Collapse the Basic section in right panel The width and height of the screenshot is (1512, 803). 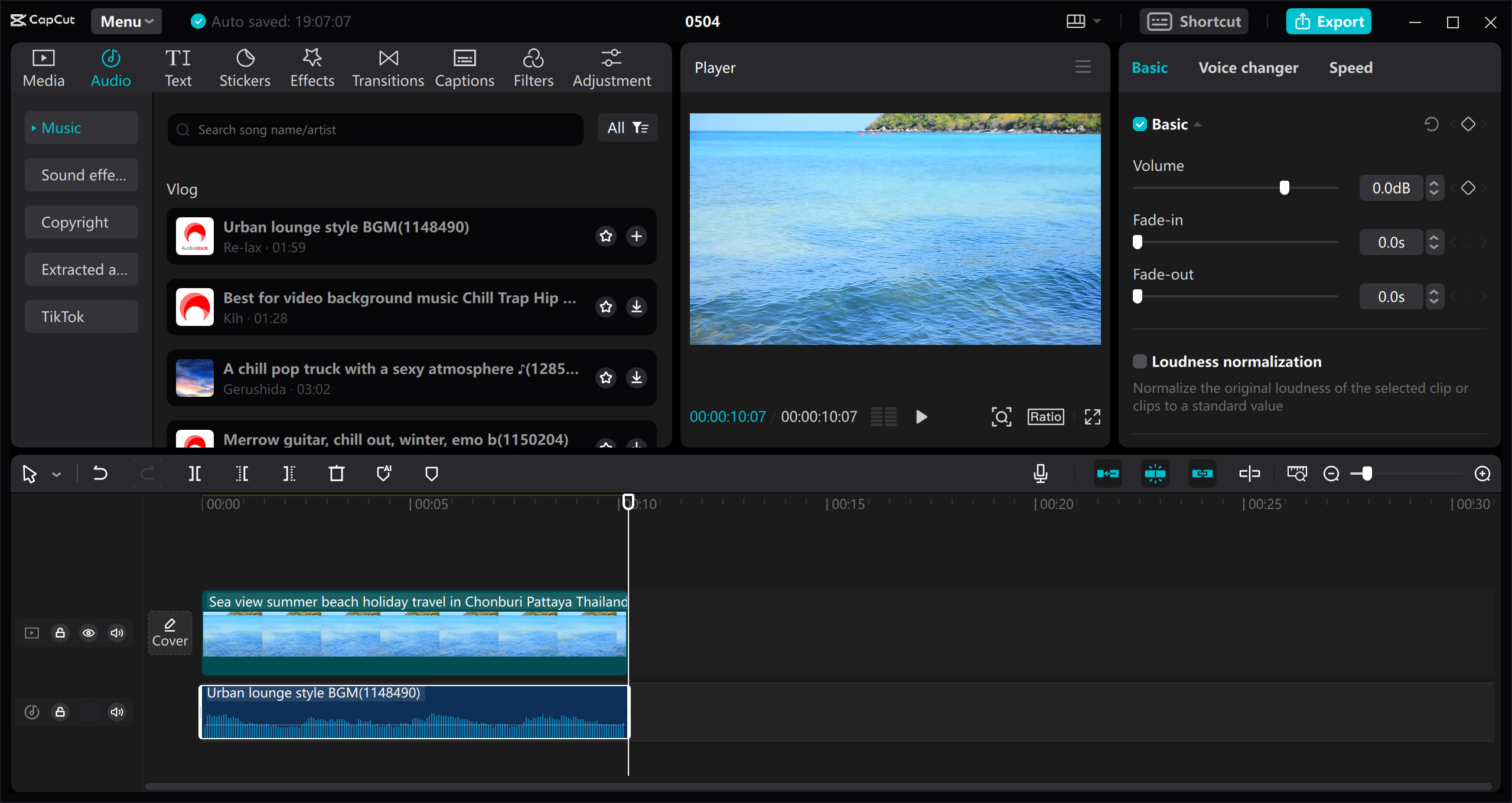pos(1198,124)
